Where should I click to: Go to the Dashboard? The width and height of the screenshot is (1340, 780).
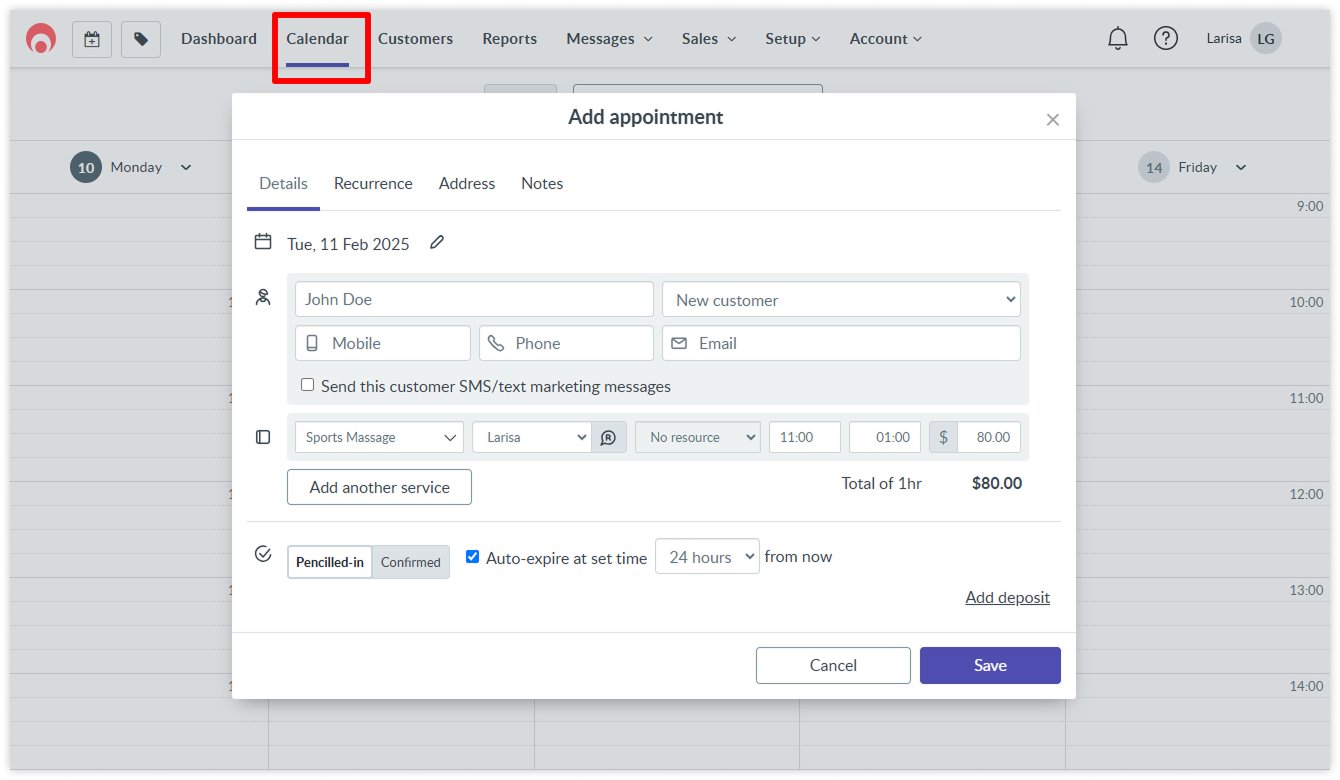(x=219, y=39)
